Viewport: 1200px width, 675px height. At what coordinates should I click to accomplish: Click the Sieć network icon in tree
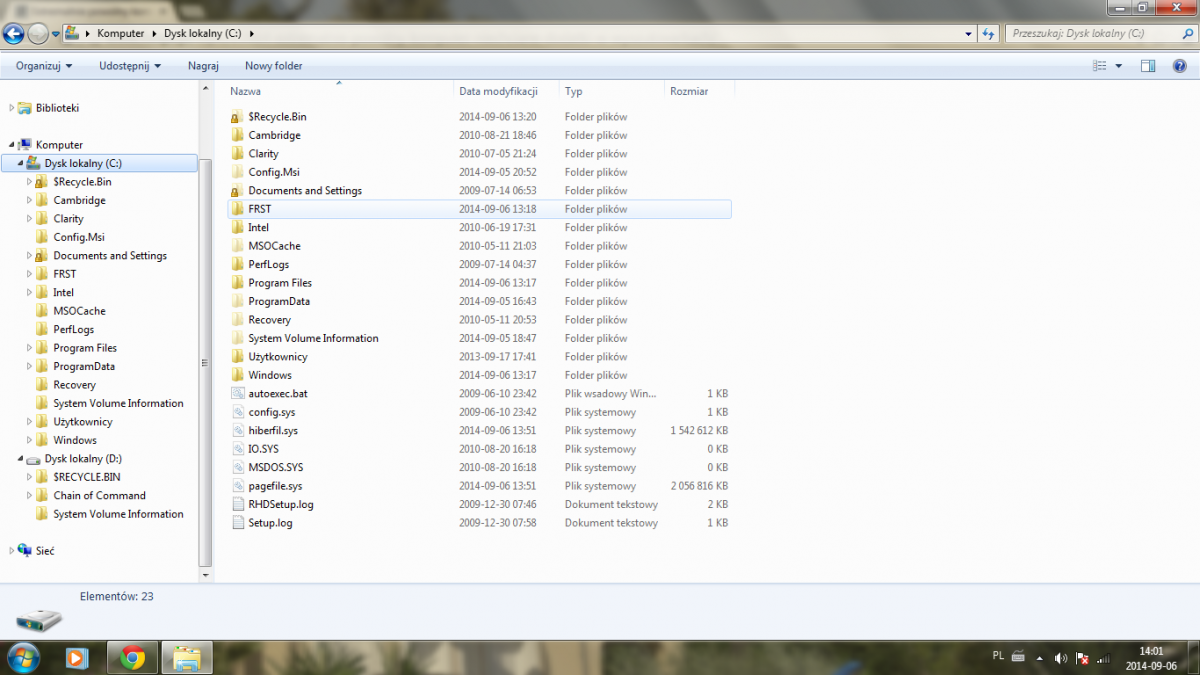point(24,551)
